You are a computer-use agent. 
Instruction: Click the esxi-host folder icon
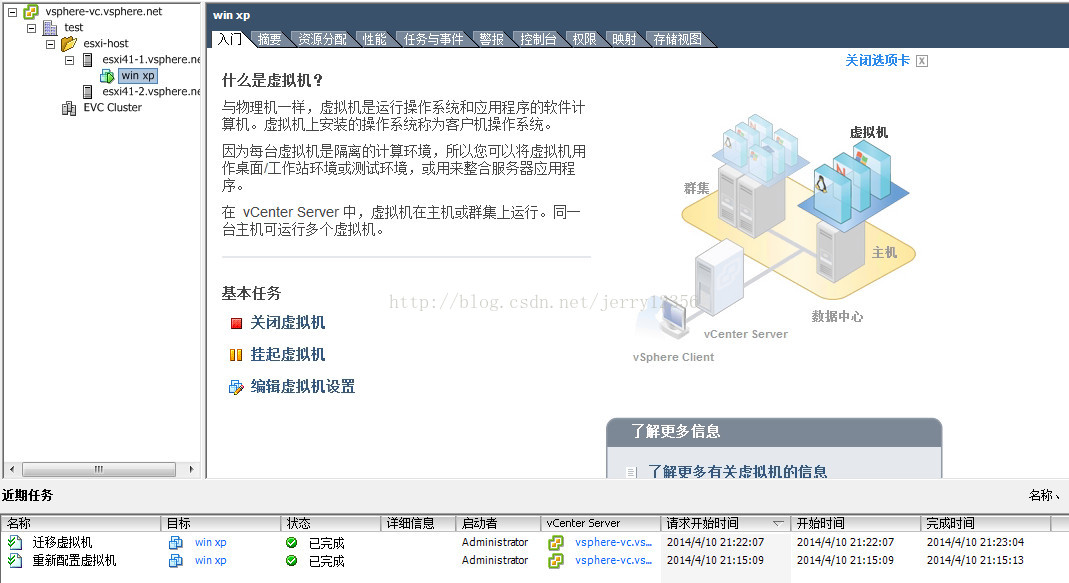point(69,44)
